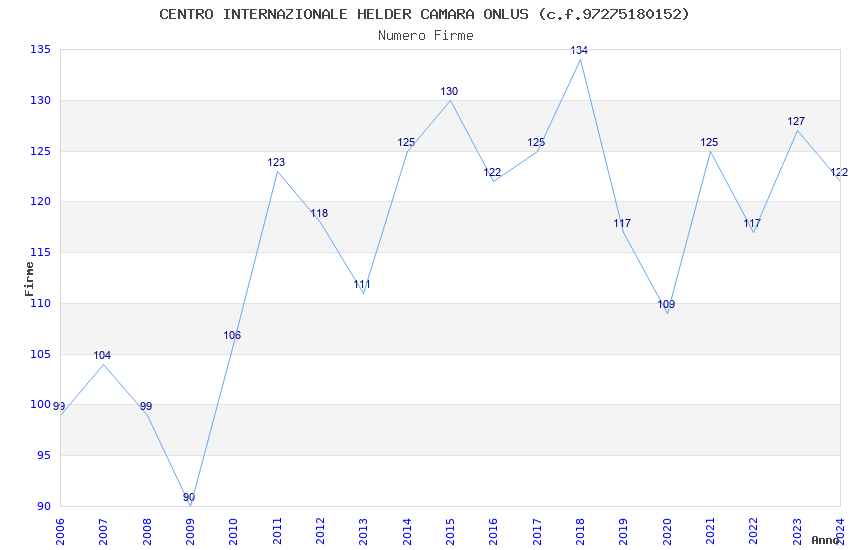Click the Firme vertical axis label
This screenshot has height=550, width=850.
29,279
